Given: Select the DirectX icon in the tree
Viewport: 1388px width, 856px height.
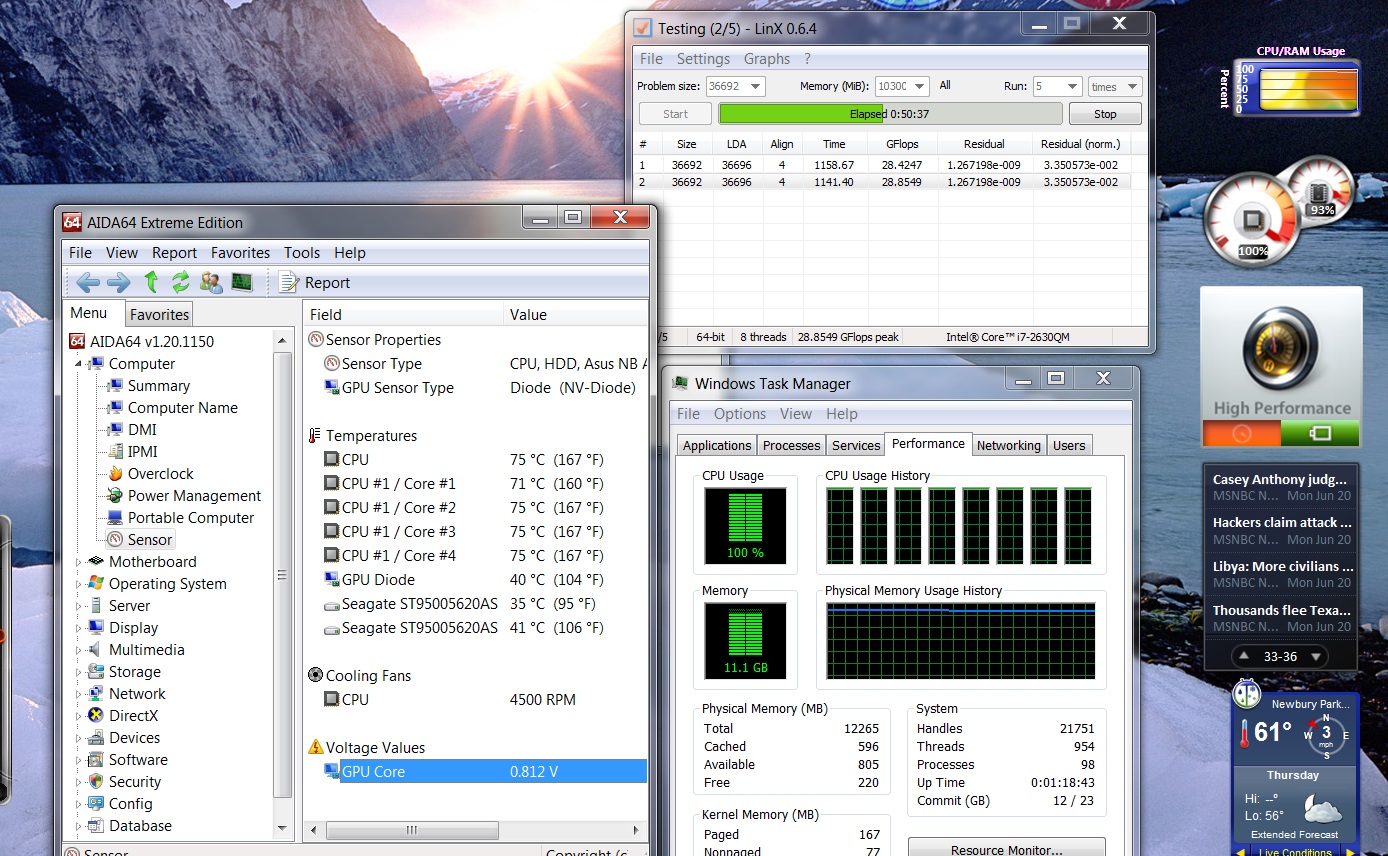Looking at the screenshot, I should [96, 716].
